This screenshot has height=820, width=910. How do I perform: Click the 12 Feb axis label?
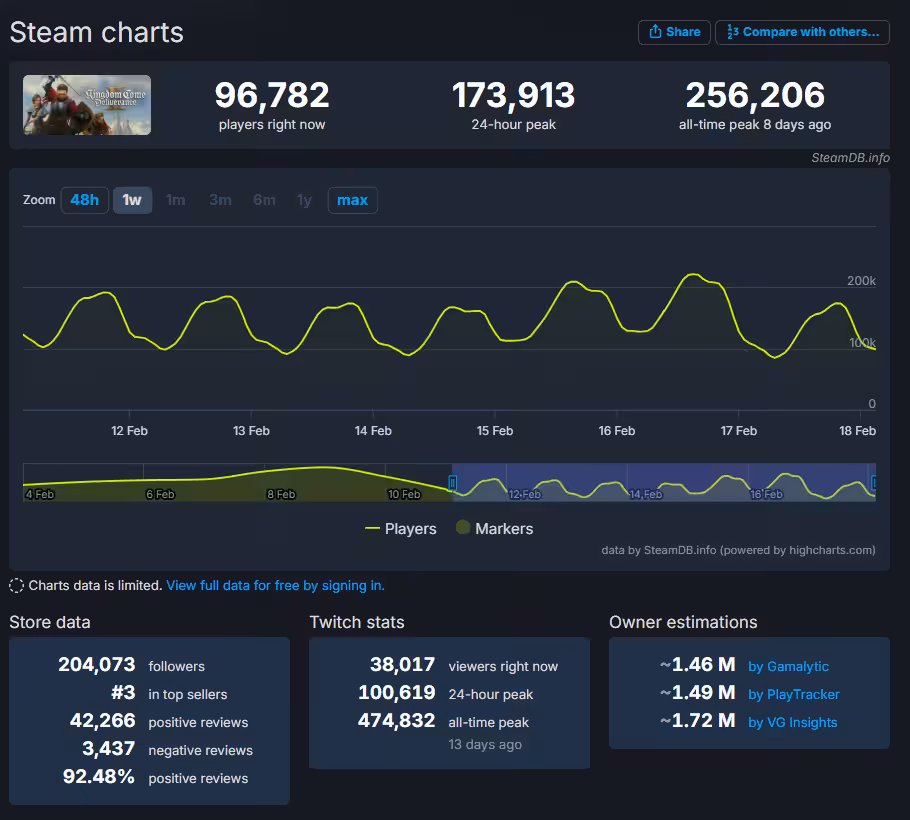point(129,431)
